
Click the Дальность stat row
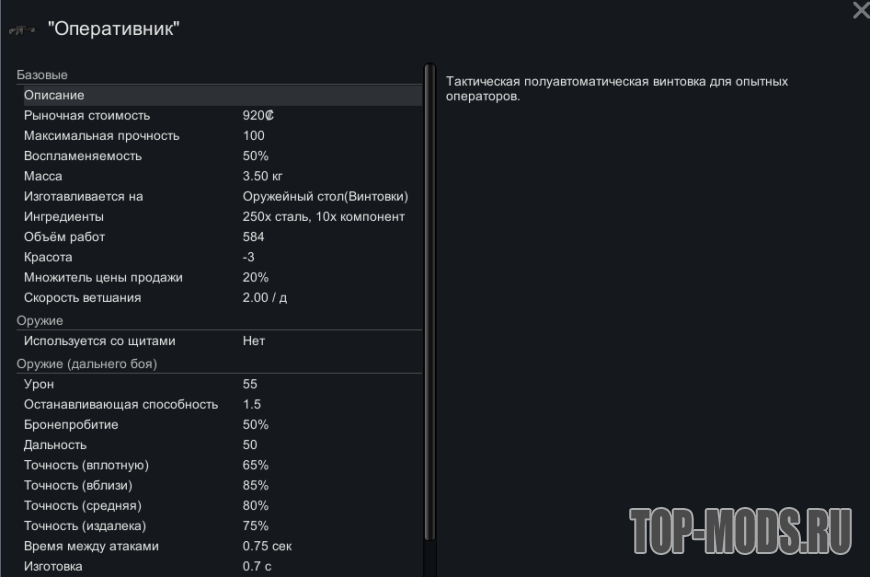222,445
